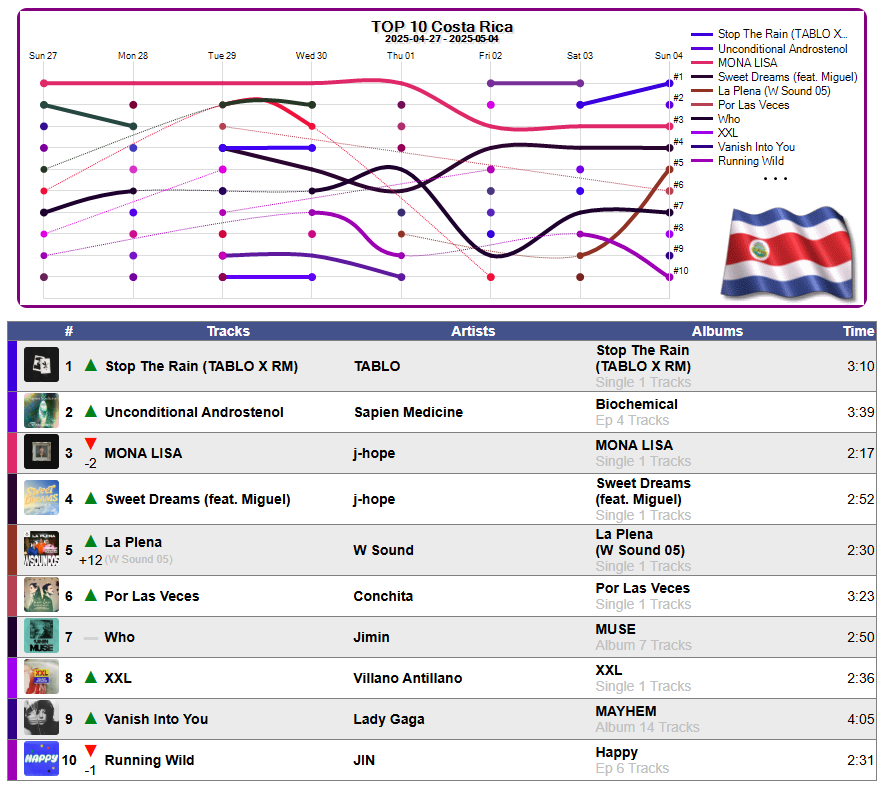Click green up arrow beside La Plena
The height and width of the screenshot is (785, 878).
tap(91, 541)
